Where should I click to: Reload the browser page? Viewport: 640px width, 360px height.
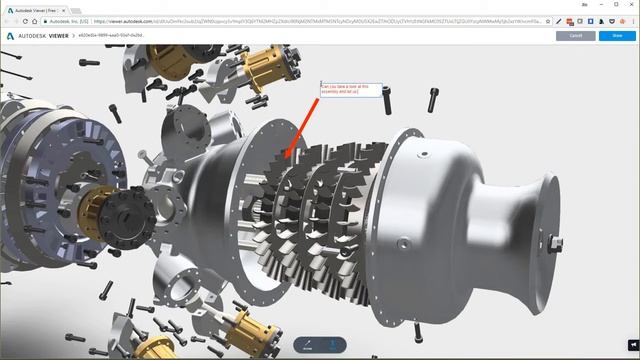25,21
